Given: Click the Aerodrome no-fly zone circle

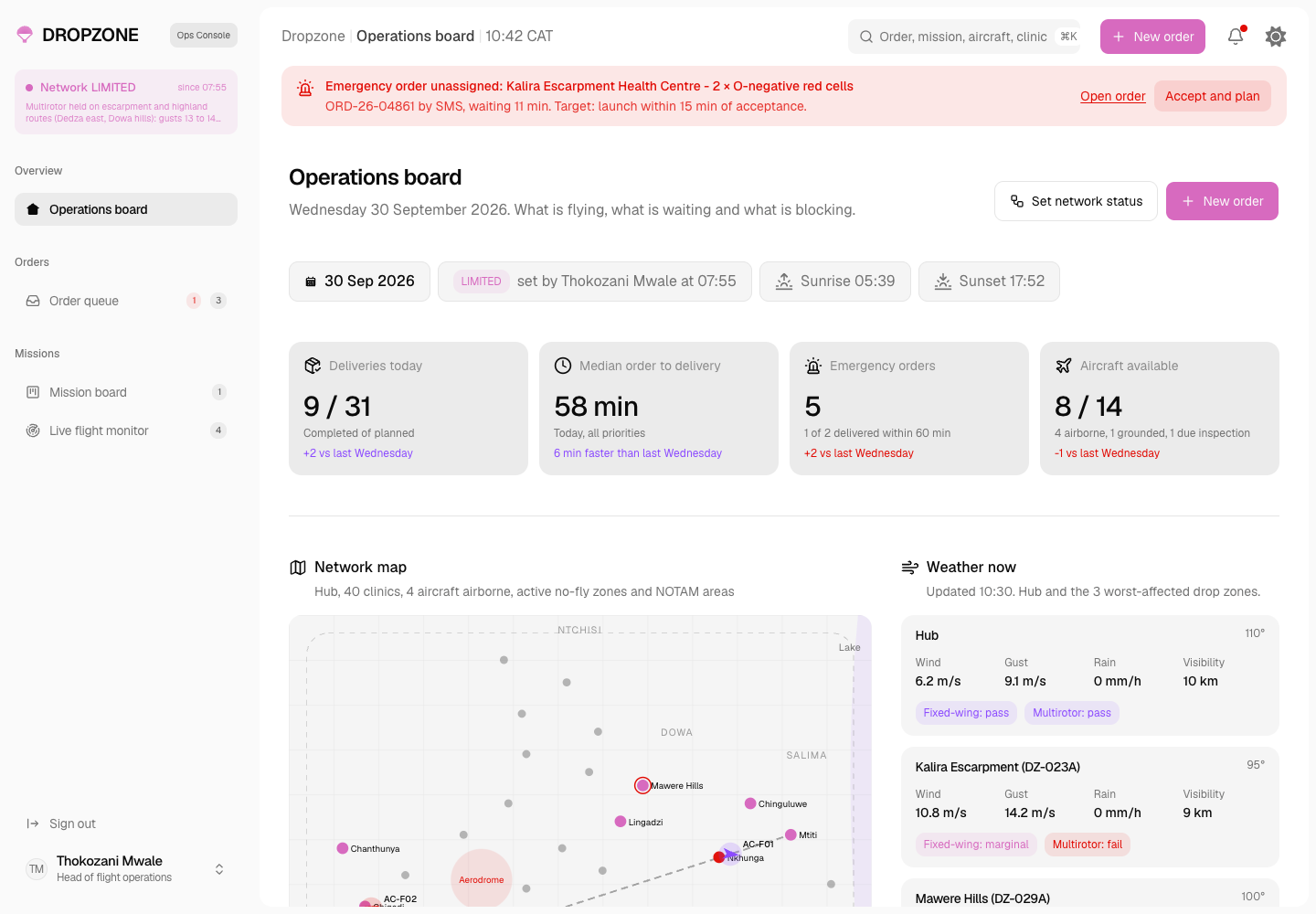Looking at the screenshot, I should pyautogui.click(x=482, y=879).
